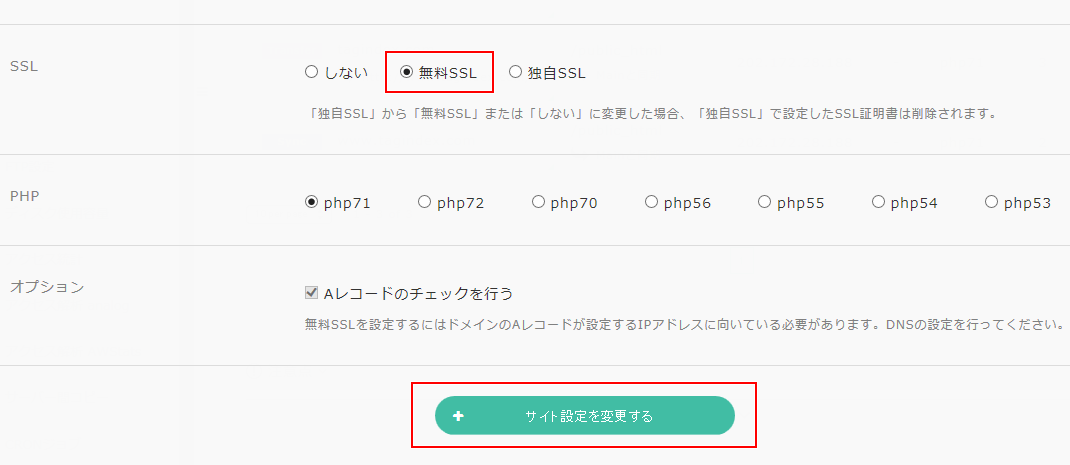Toggle the Aレコードのチェックを行う checkbox

311,293
